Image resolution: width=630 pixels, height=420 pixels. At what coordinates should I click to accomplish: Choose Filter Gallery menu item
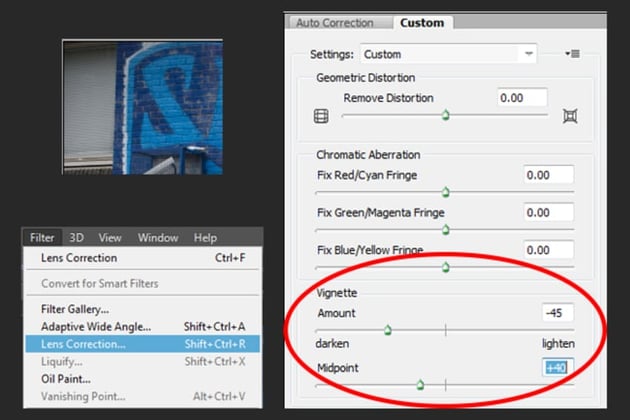(143, 309)
